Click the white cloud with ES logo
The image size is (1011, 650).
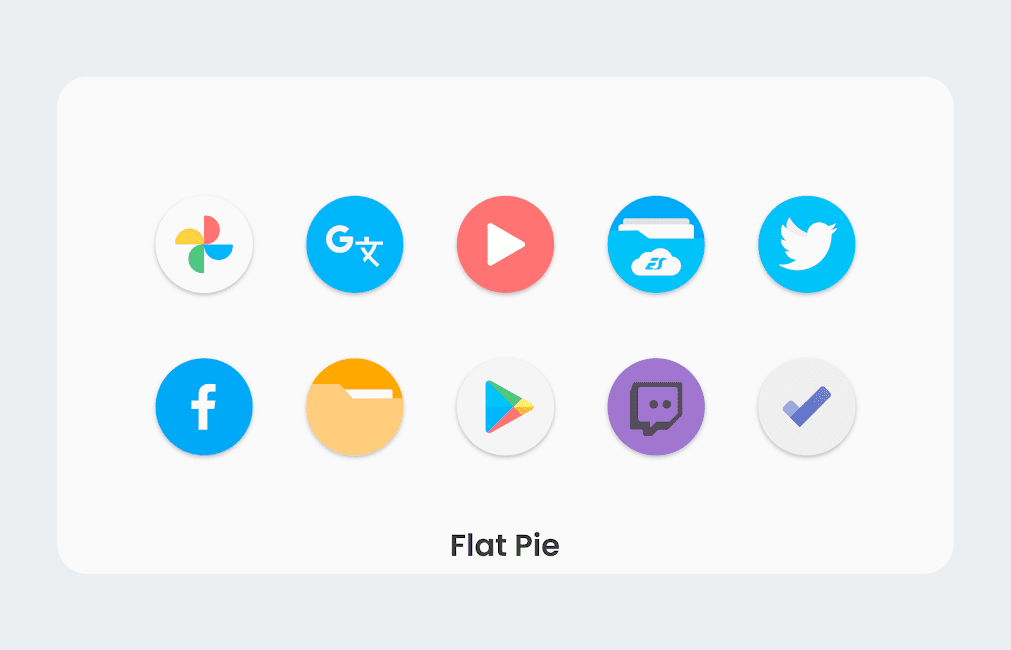[x=656, y=262]
